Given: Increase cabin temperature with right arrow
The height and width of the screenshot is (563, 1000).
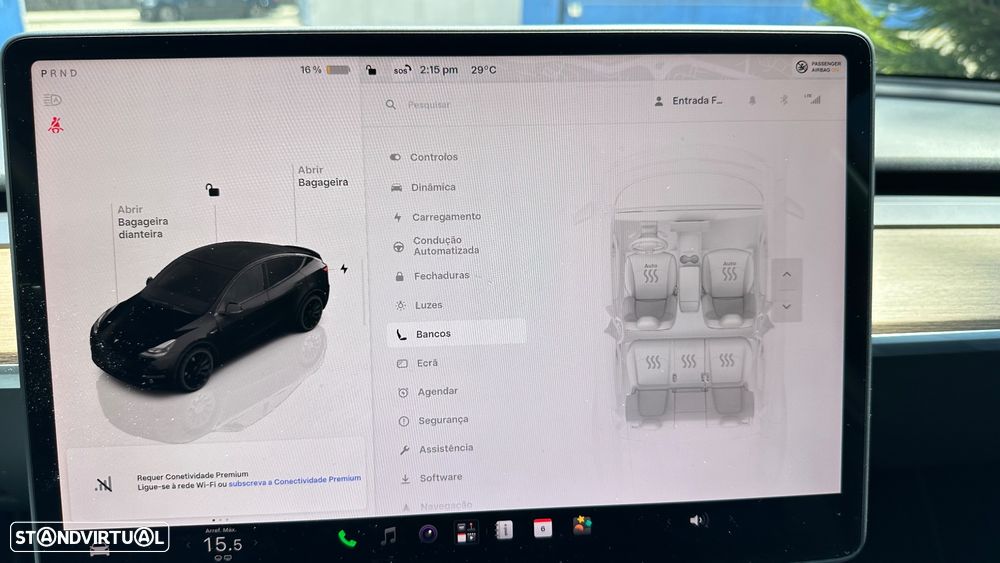Looking at the screenshot, I should pyautogui.click(x=256, y=543).
